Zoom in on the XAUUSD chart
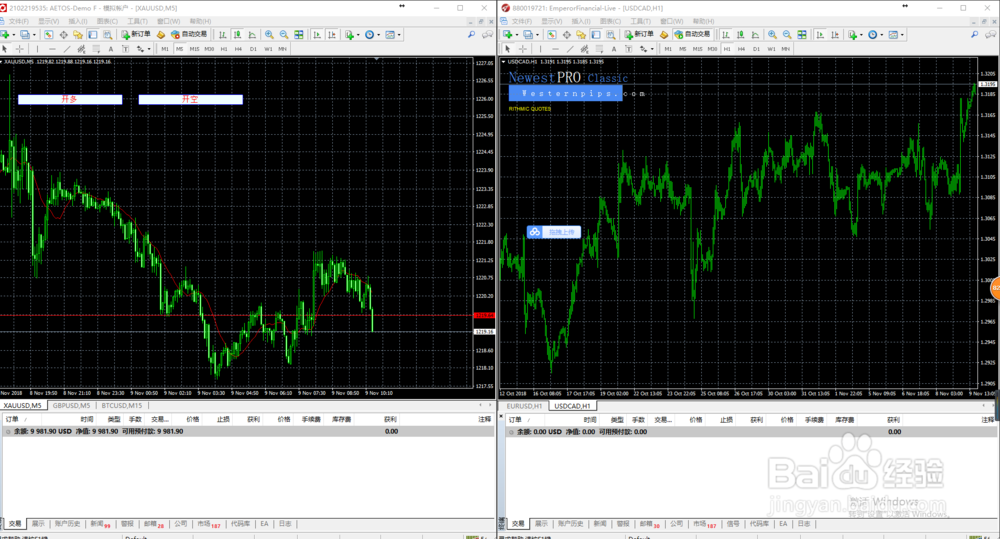 pos(269,34)
